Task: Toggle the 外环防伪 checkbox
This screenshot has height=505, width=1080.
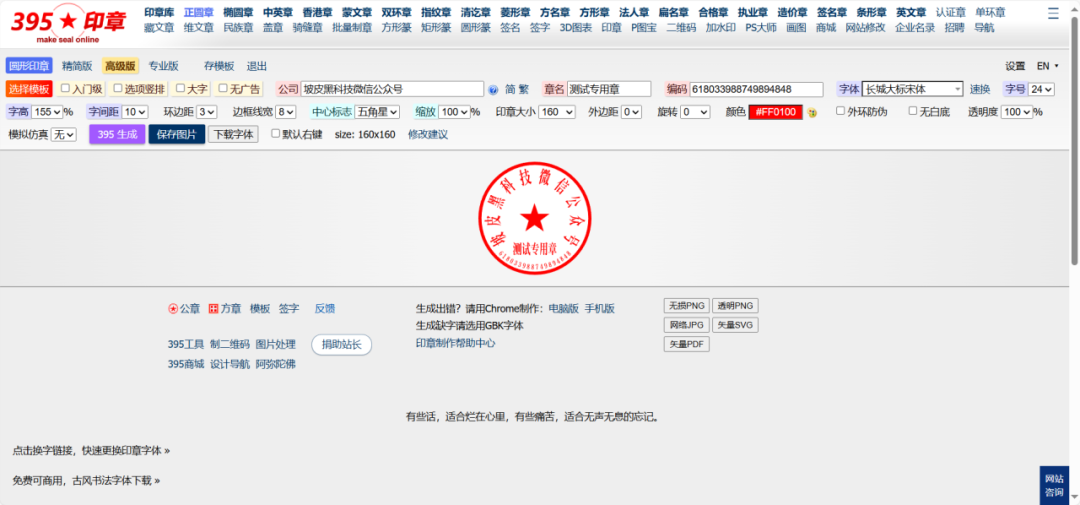Action: coord(840,111)
